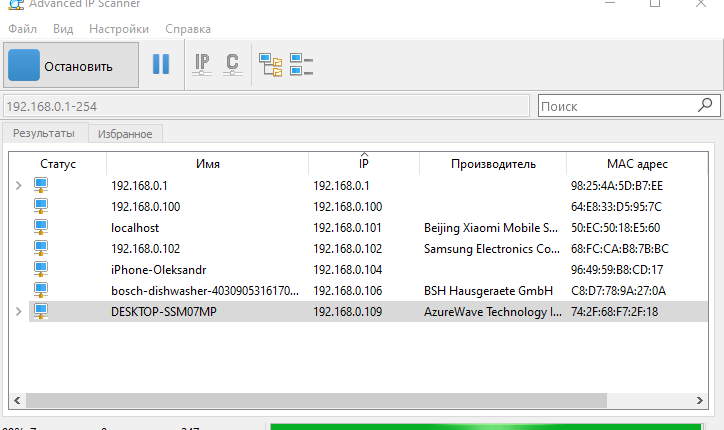The width and height of the screenshot is (724, 430).
Task: Click the IP range field 192.168.0.1-254
Action: (x=266, y=106)
